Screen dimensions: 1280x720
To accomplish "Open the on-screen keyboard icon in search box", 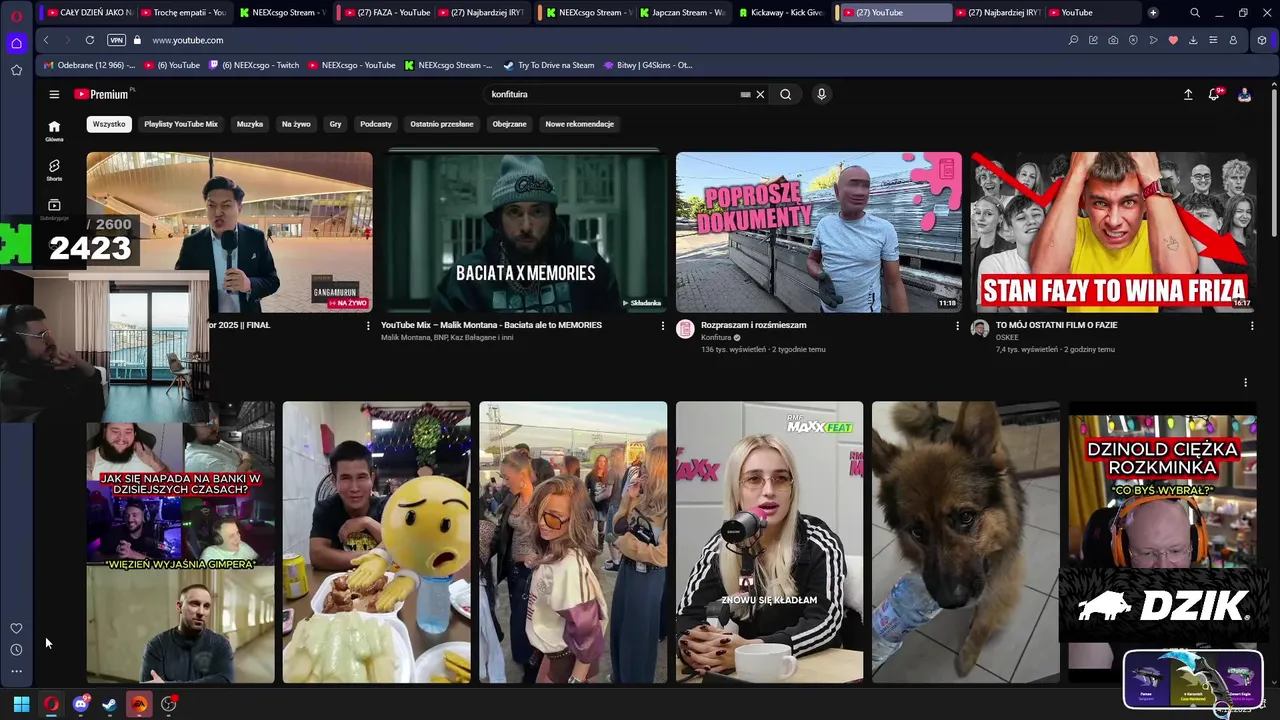I will tap(745, 94).
